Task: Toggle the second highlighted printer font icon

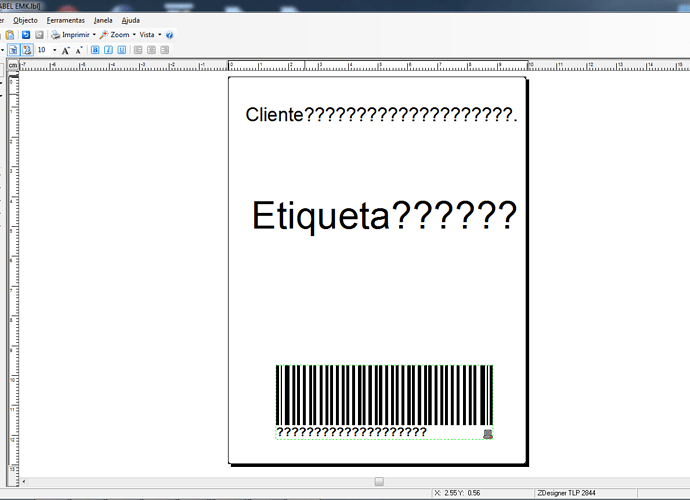Action: pyautogui.click(x=27, y=50)
